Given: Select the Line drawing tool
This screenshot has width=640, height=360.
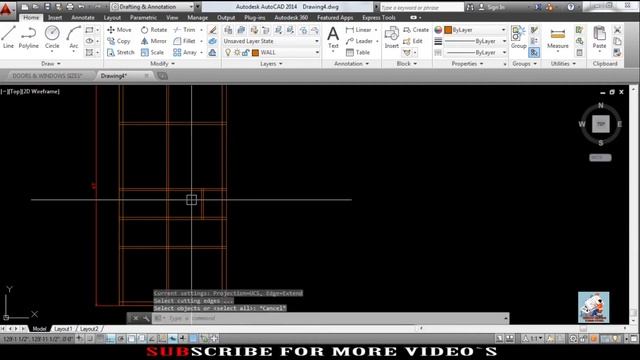Looking at the screenshot, I should point(9,37).
